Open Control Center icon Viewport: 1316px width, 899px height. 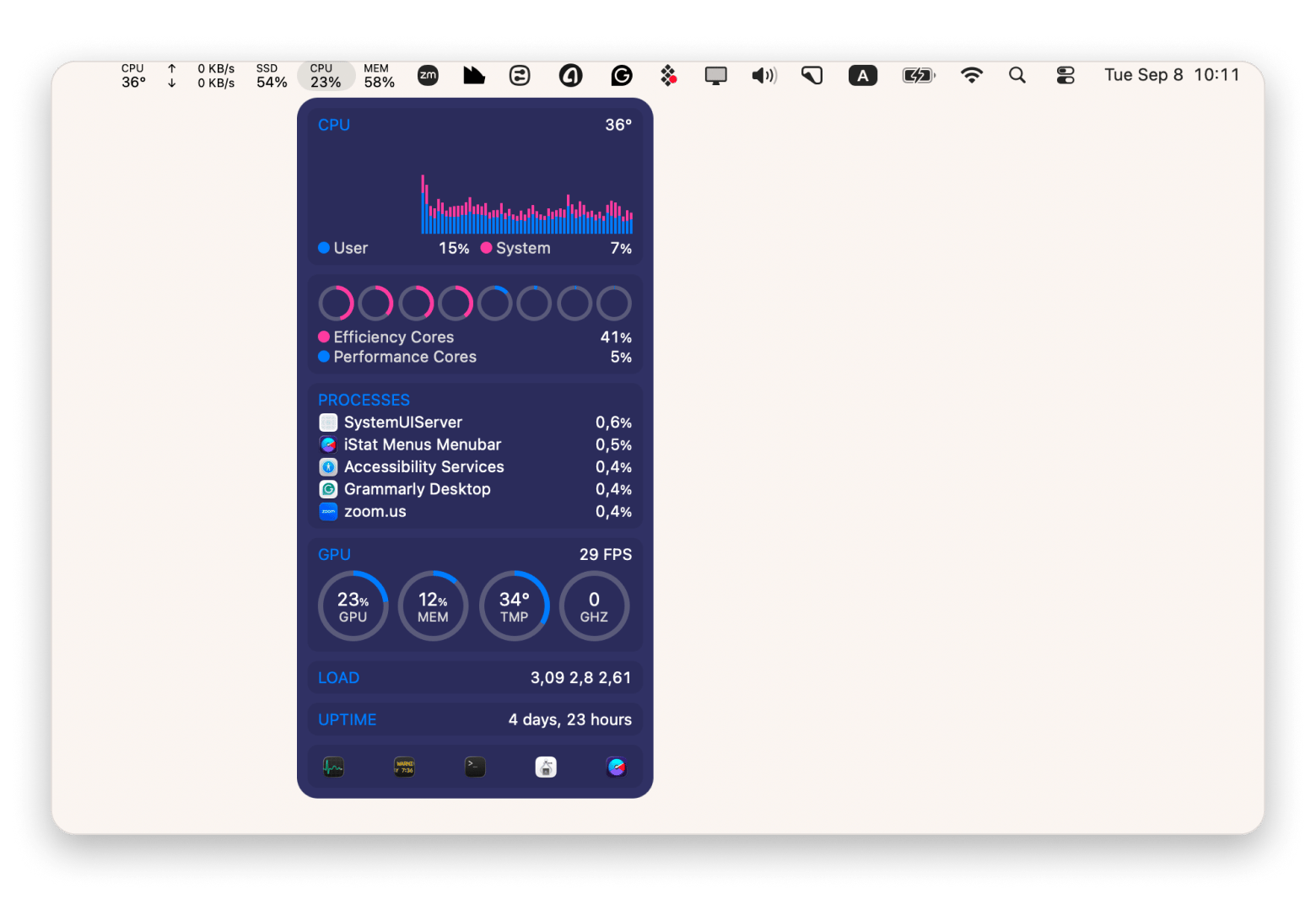coord(1065,75)
